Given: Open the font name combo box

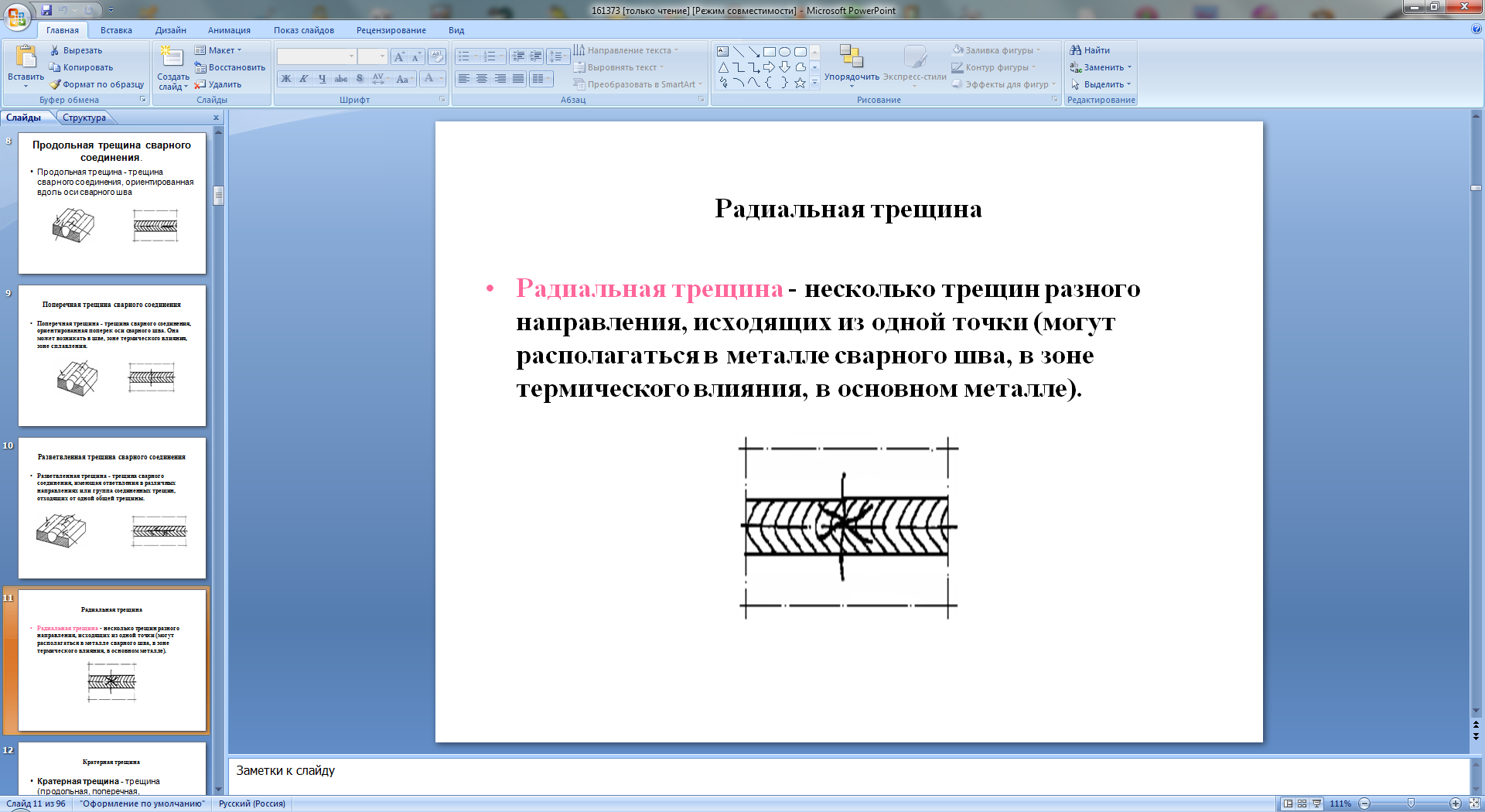Looking at the screenshot, I should click(316, 56).
